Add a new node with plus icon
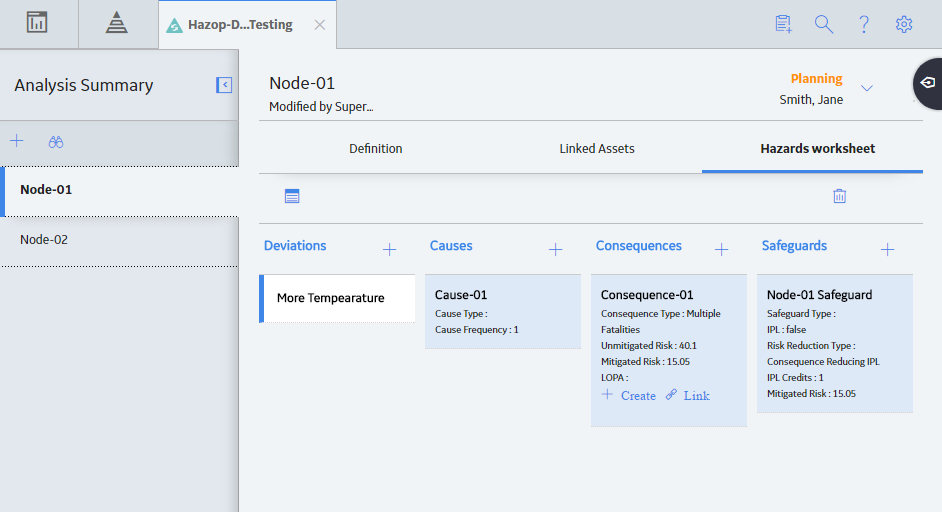942x512 pixels. click(17, 141)
